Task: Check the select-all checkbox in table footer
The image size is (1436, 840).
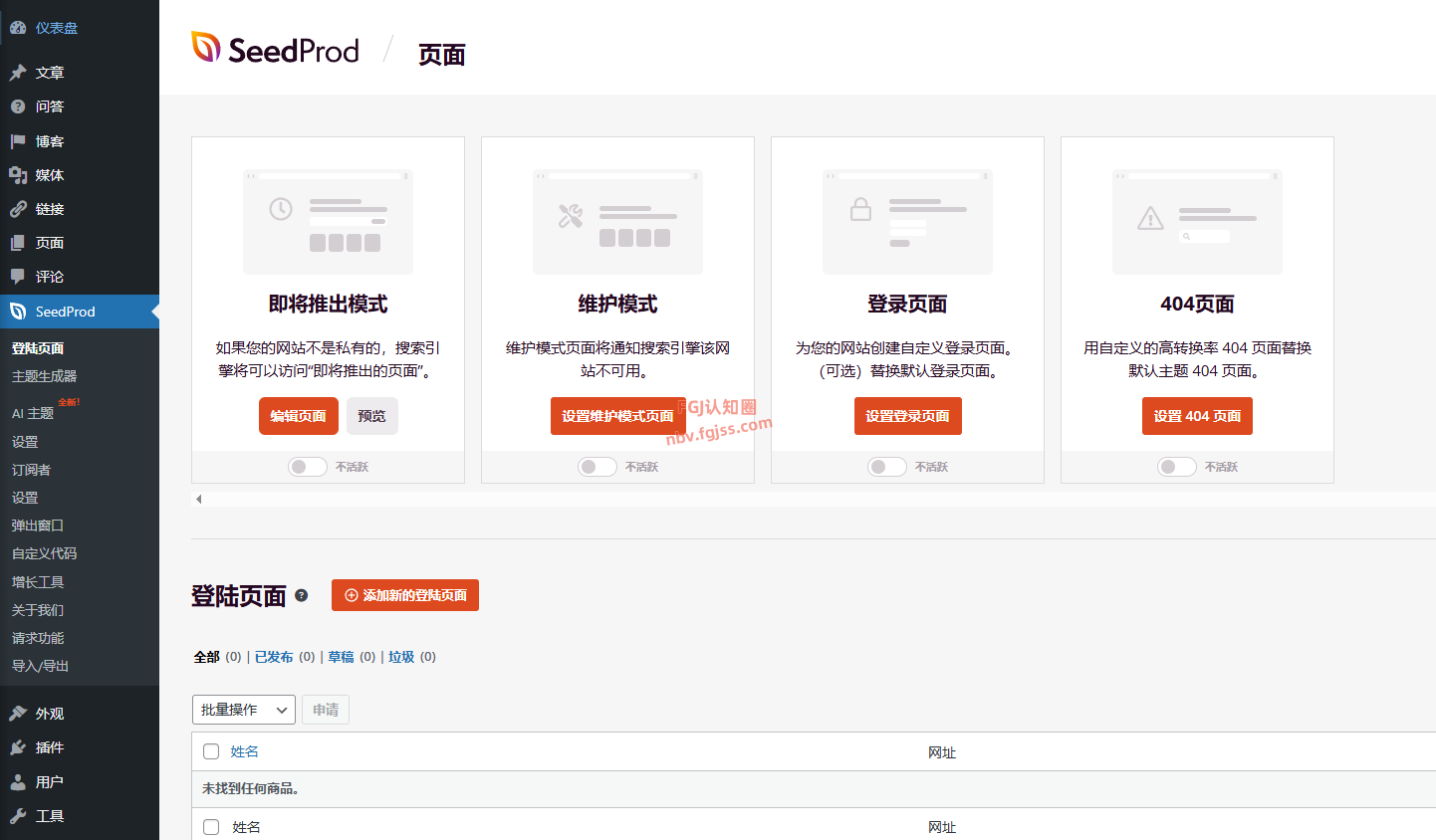Action: coord(211,827)
